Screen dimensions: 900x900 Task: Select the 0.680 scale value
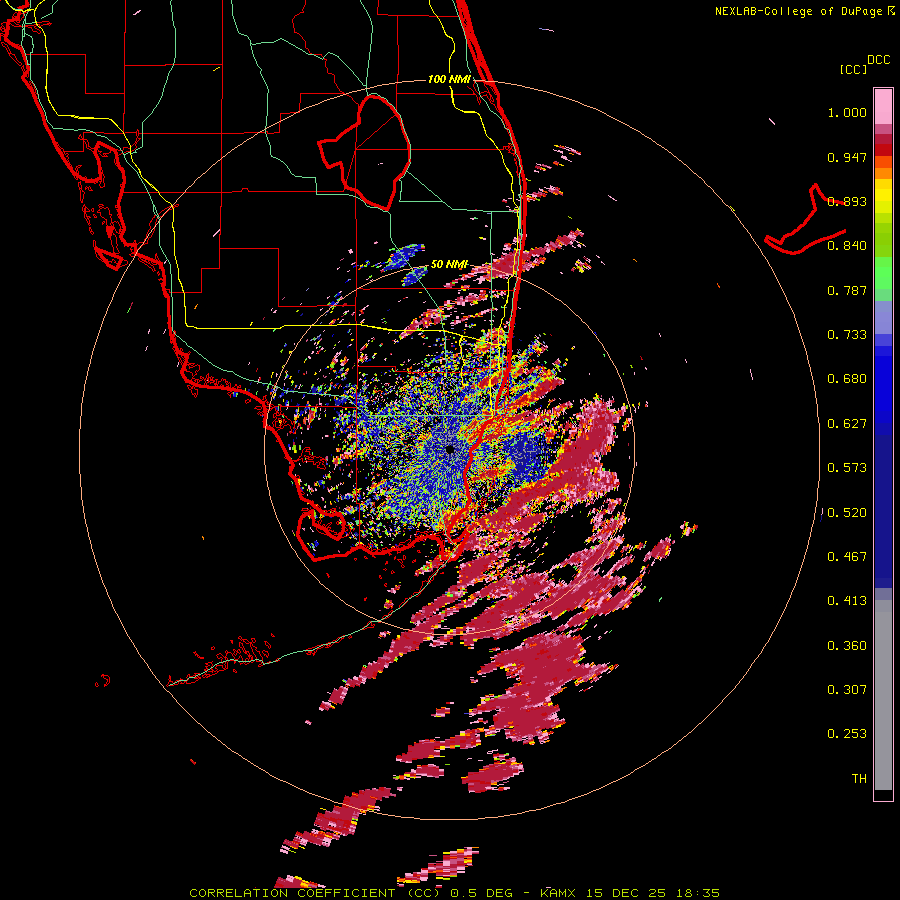(x=847, y=379)
